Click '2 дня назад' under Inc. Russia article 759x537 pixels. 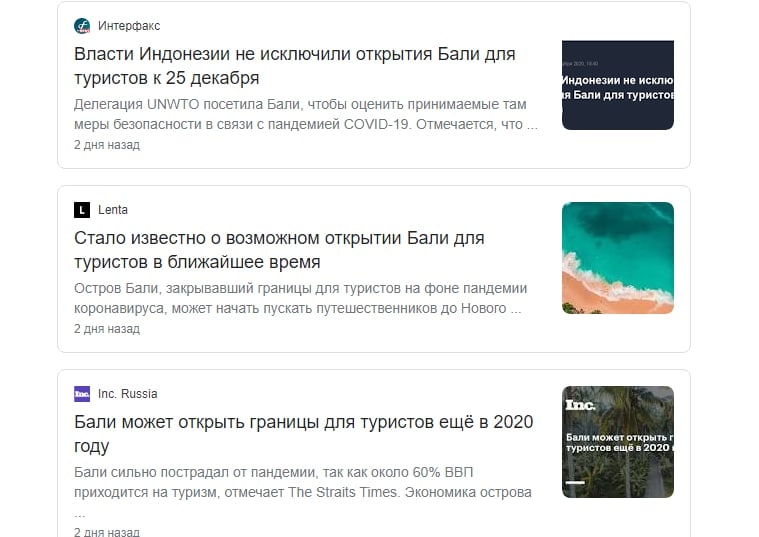coord(107,532)
